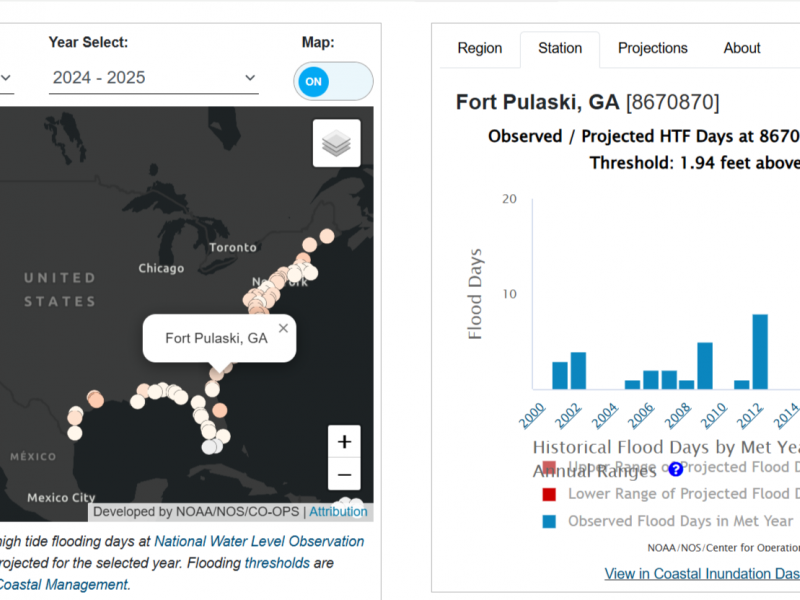Switch to the Projections tab
The width and height of the screenshot is (800, 600).
click(652, 48)
